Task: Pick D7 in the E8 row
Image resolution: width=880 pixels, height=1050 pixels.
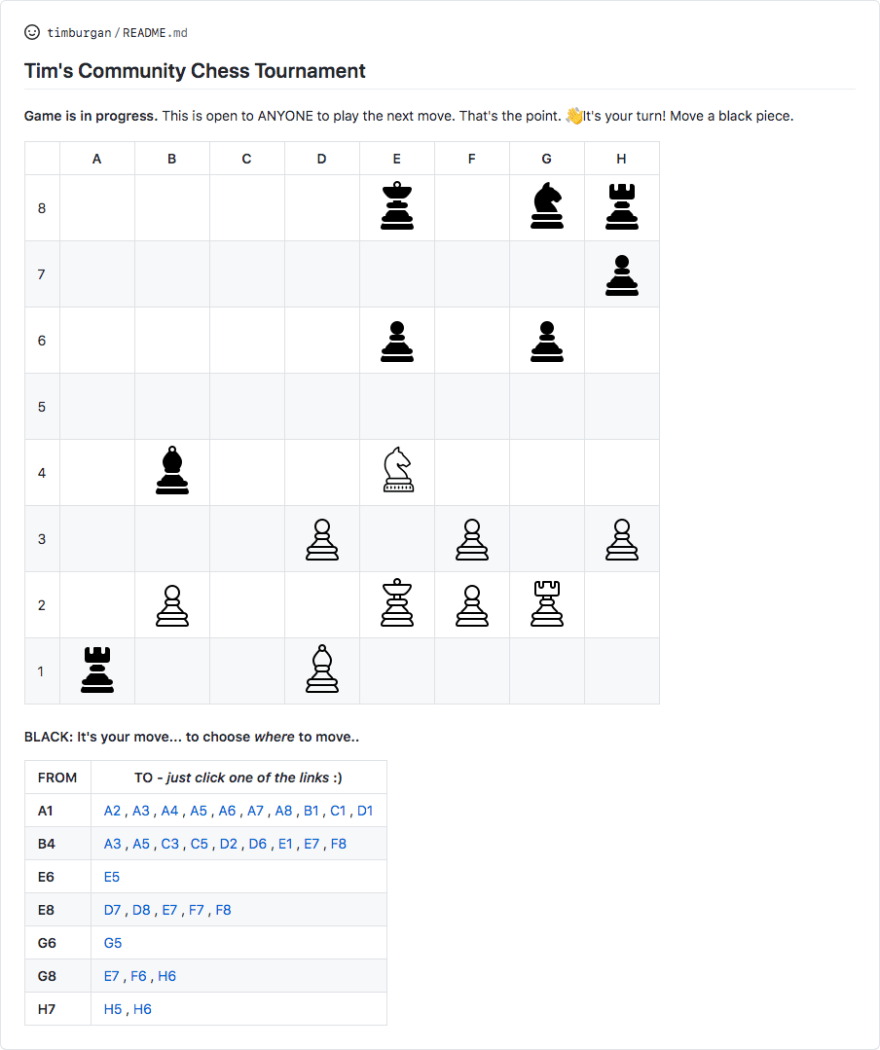Action: (112, 910)
